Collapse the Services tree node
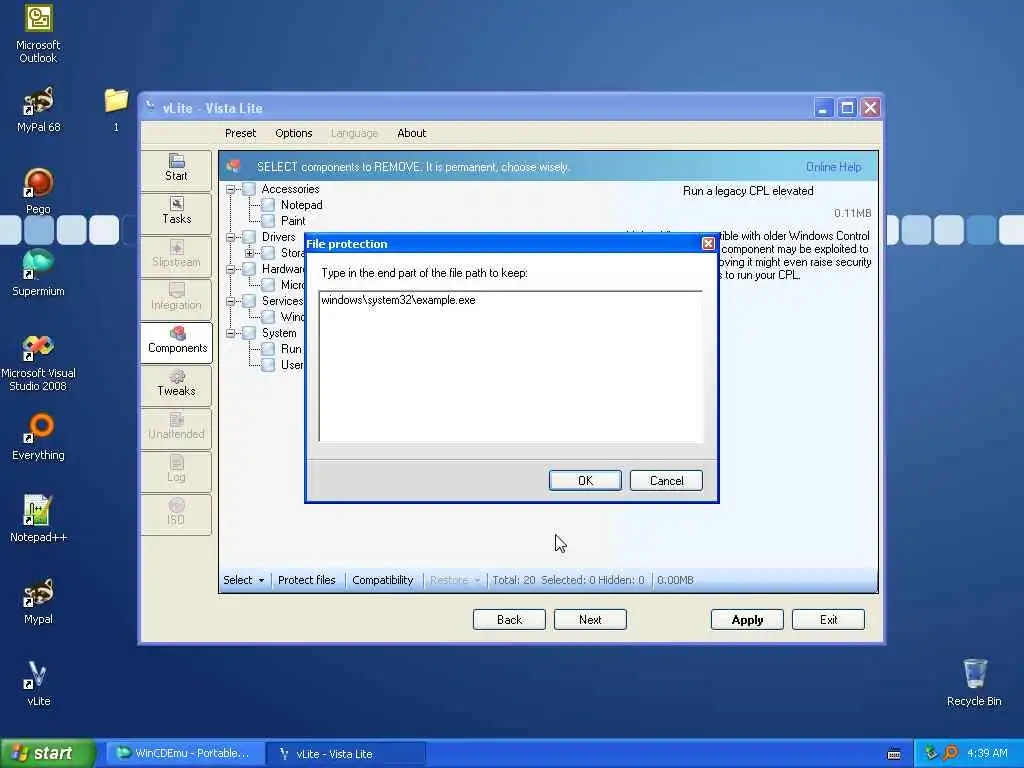 (230, 301)
